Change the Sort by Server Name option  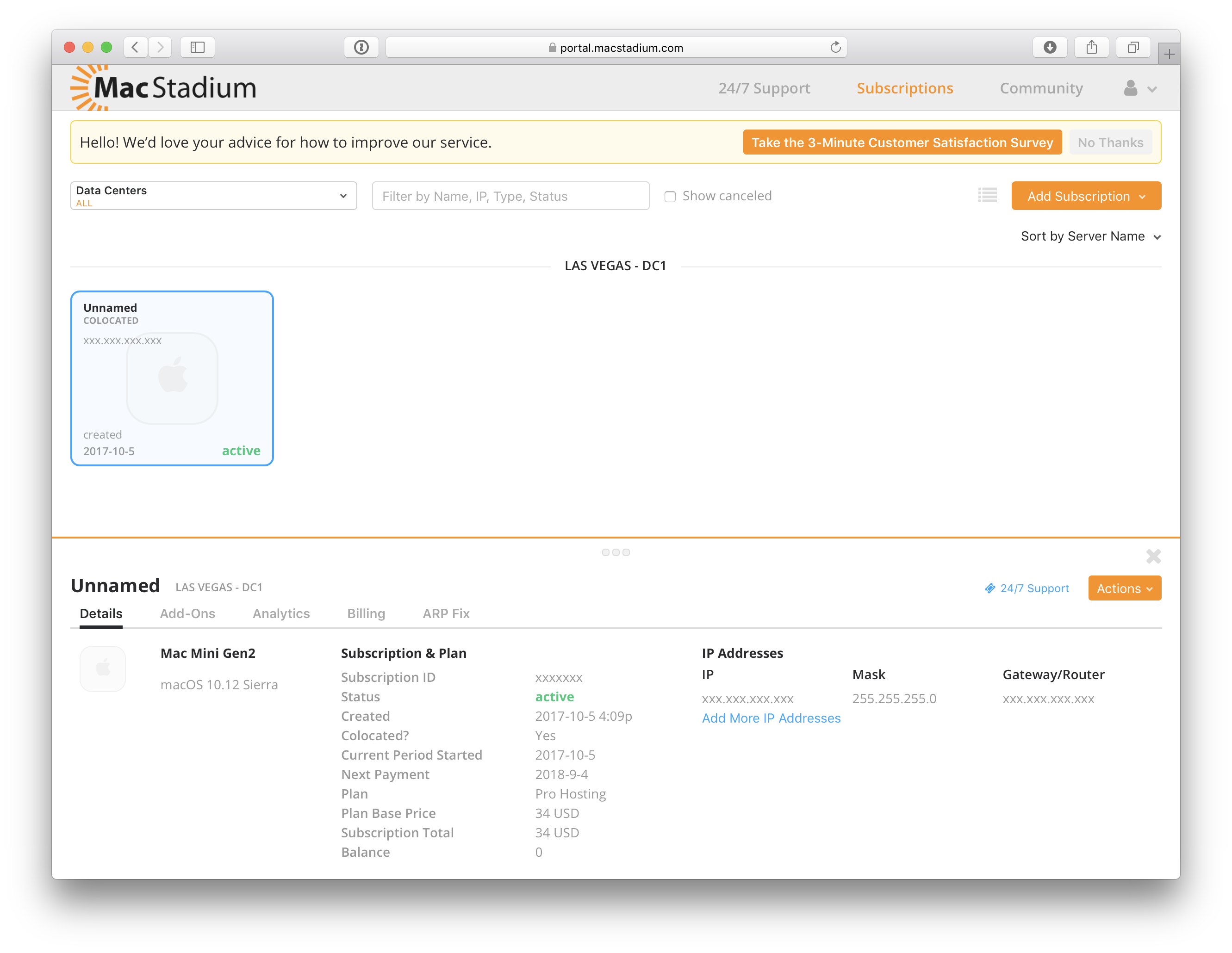coord(1090,236)
